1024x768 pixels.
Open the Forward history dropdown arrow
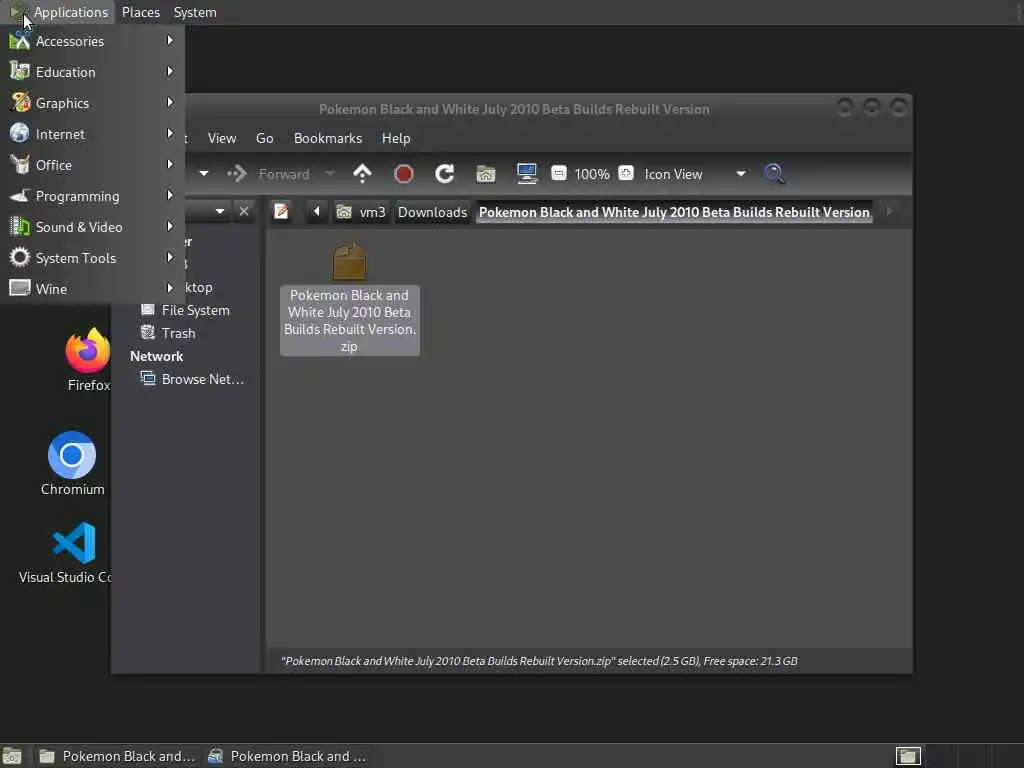click(x=330, y=174)
